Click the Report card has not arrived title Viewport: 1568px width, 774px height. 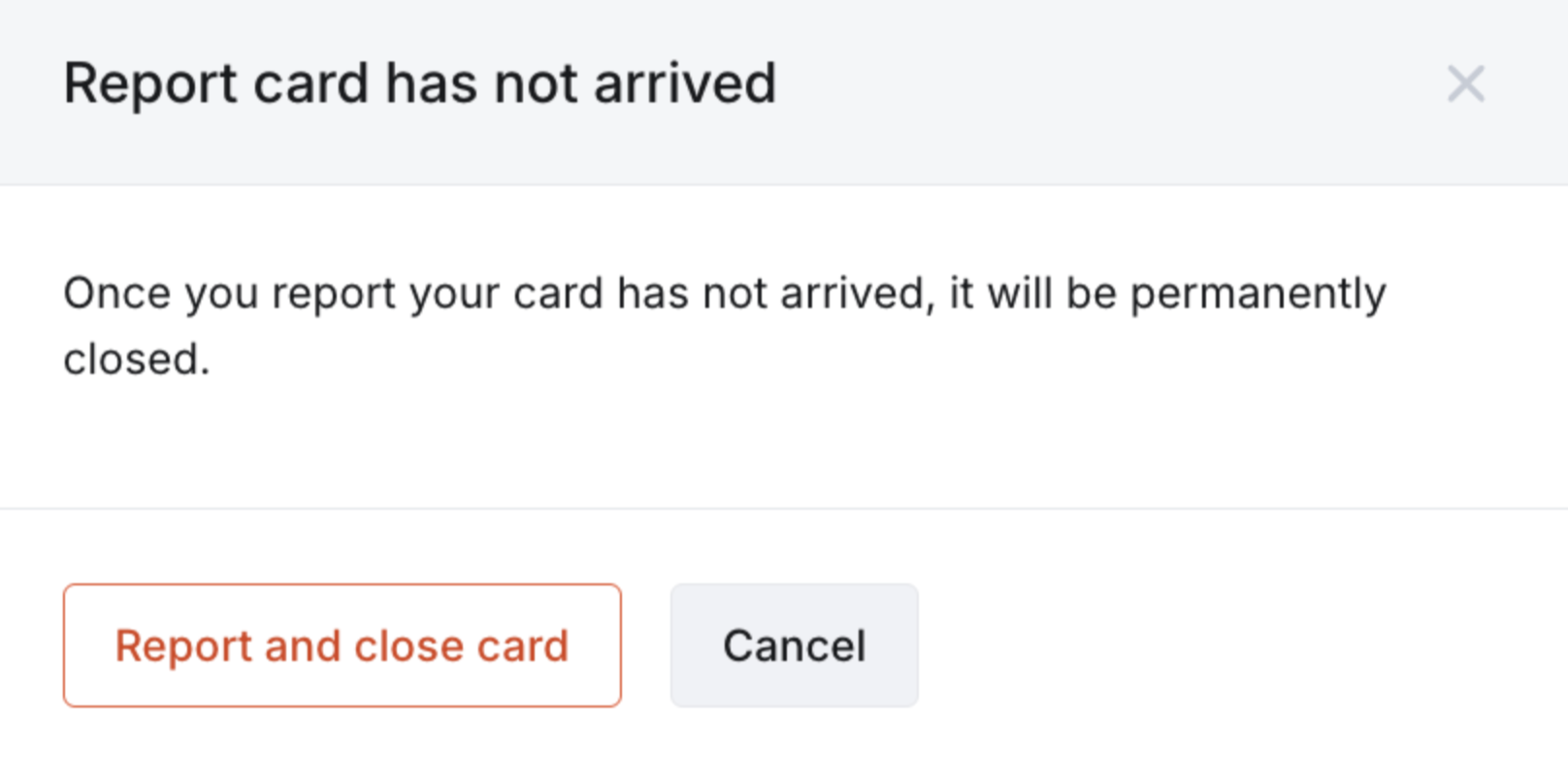(419, 83)
